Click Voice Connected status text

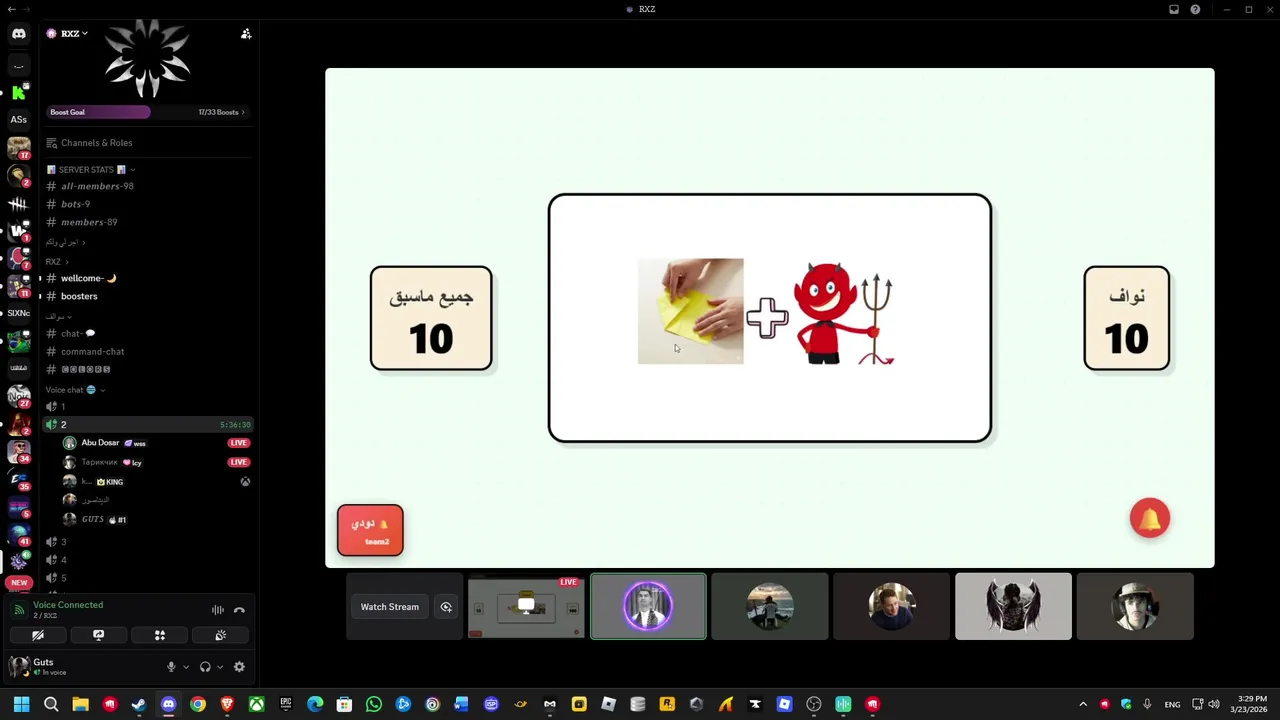click(x=68, y=605)
